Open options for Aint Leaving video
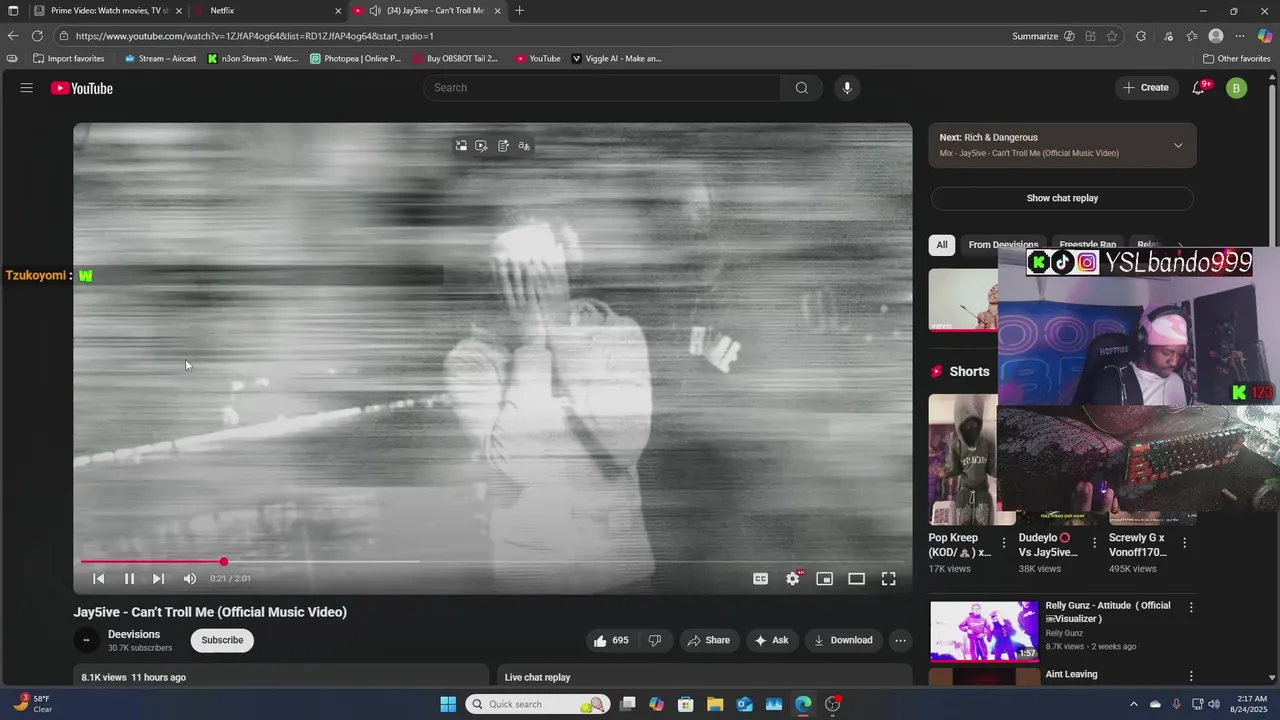1280x720 pixels. (1191, 676)
